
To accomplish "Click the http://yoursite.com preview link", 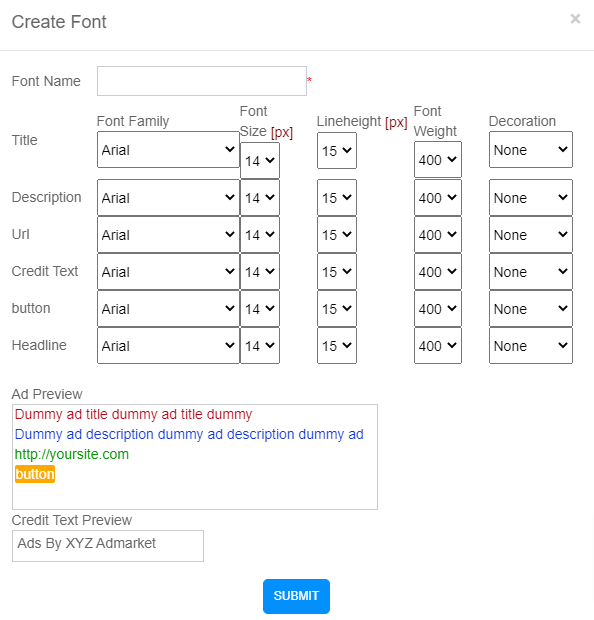I will click(72, 454).
